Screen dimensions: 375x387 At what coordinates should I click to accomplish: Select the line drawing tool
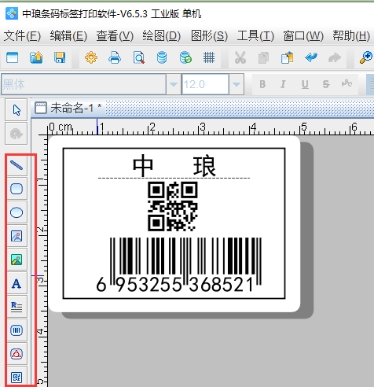click(x=16, y=165)
